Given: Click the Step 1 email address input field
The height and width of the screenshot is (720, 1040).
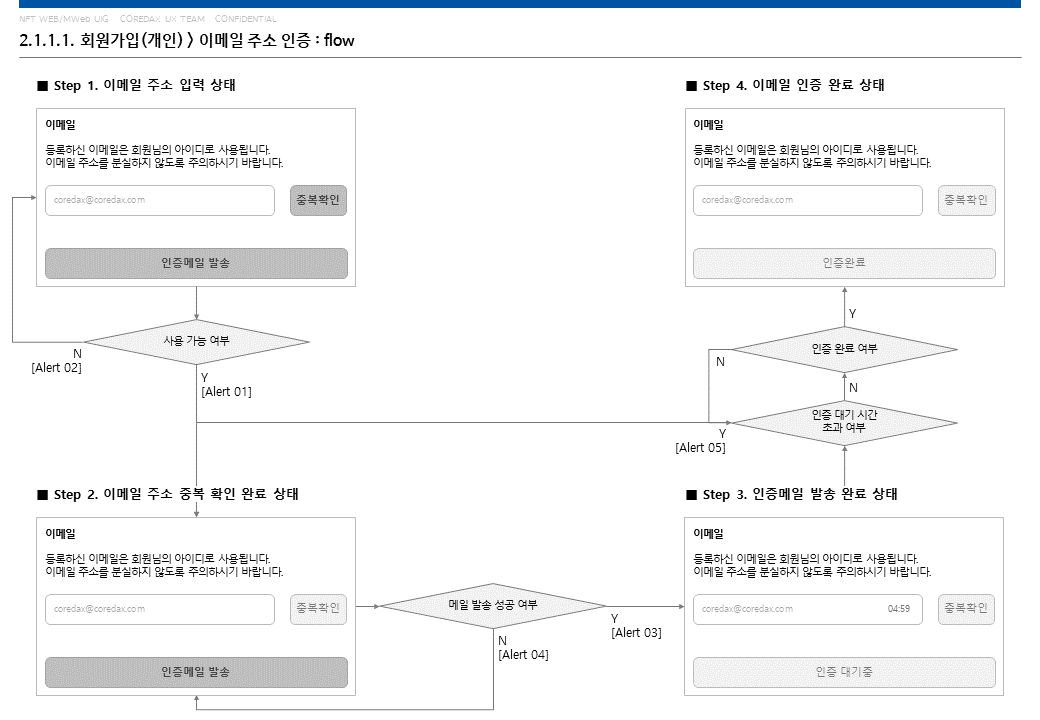Looking at the screenshot, I should (x=160, y=200).
